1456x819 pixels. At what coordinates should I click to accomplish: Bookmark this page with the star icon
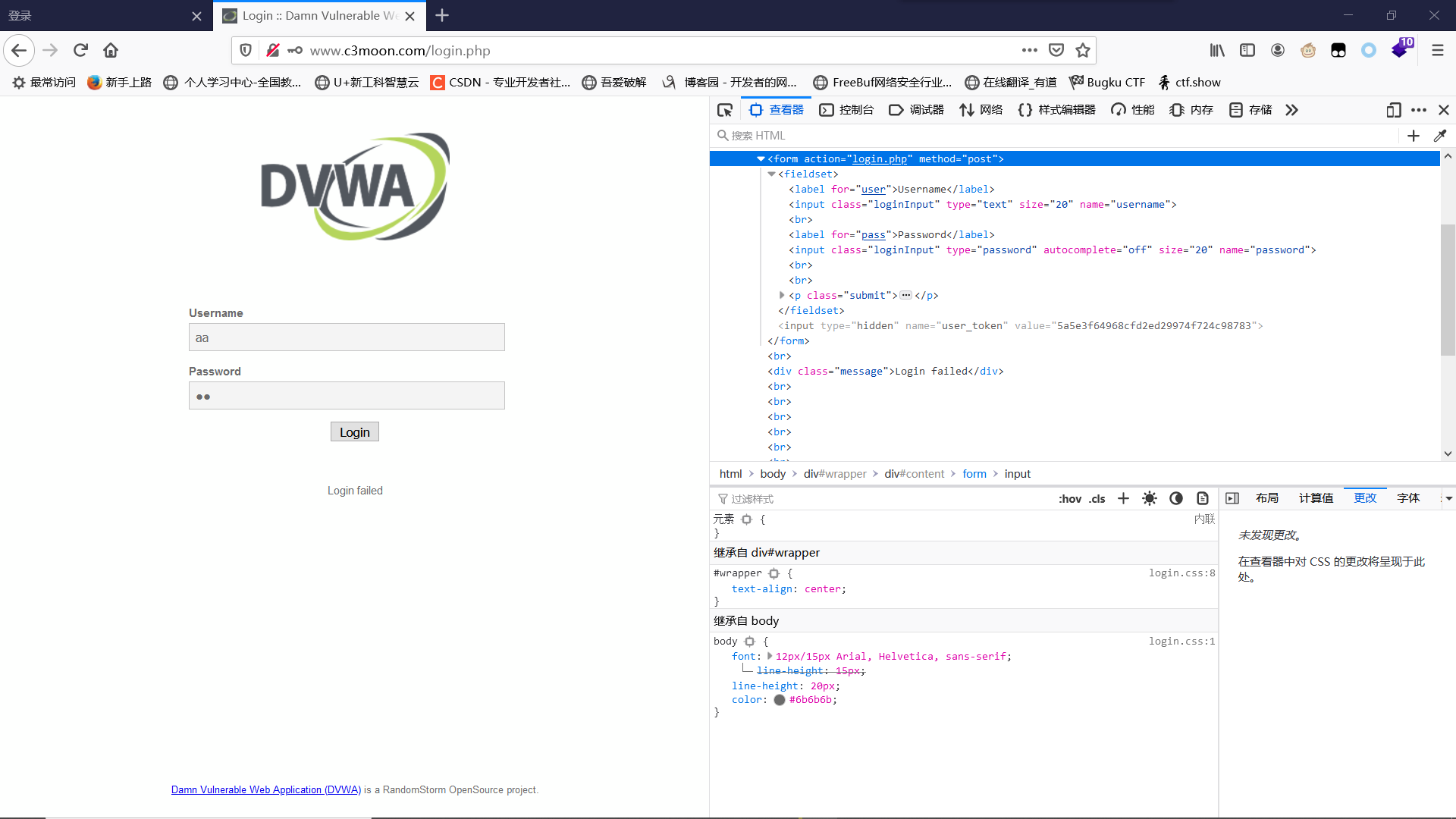coord(1083,50)
